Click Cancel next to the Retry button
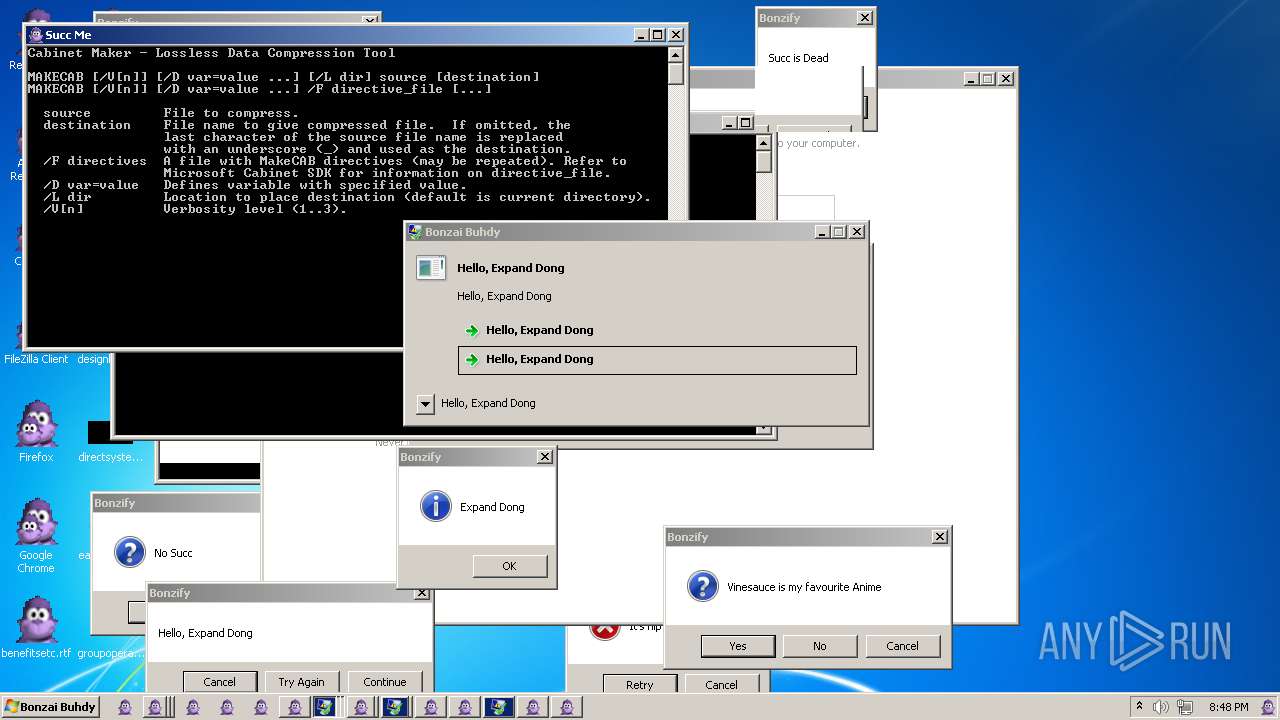 (x=721, y=685)
